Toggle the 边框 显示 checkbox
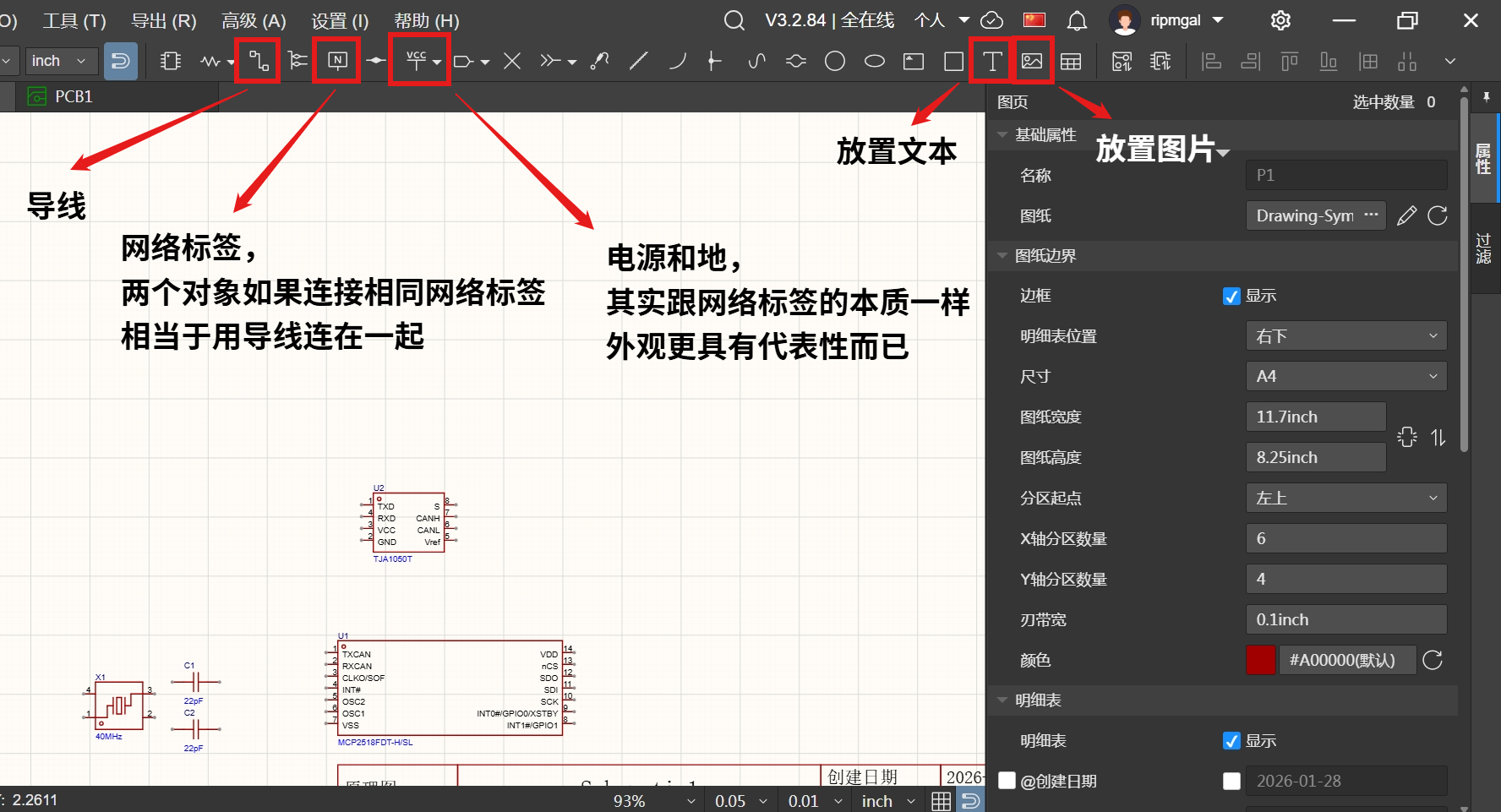1501x812 pixels. coord(1231,296)
